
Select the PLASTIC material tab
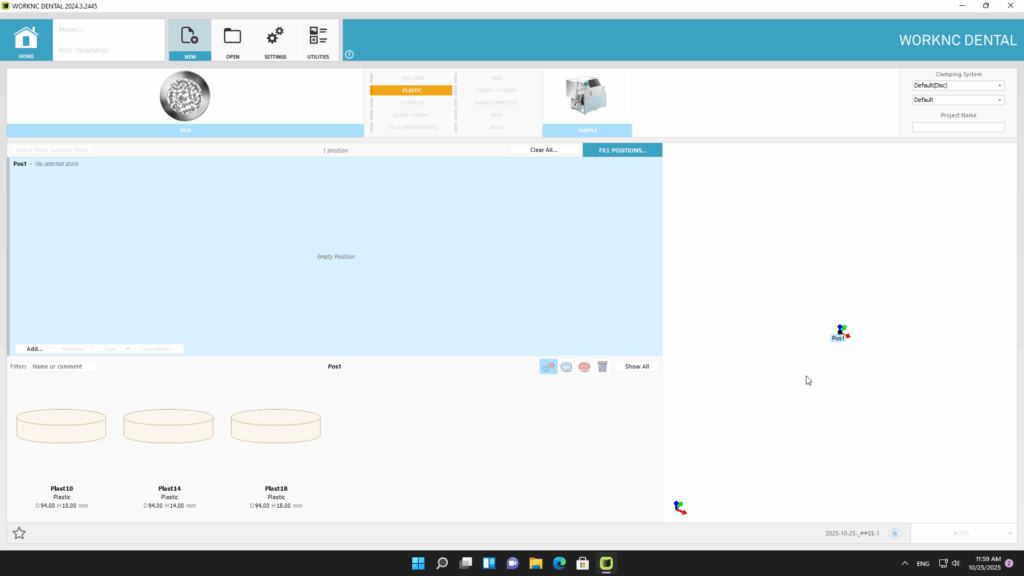(411, 90)
